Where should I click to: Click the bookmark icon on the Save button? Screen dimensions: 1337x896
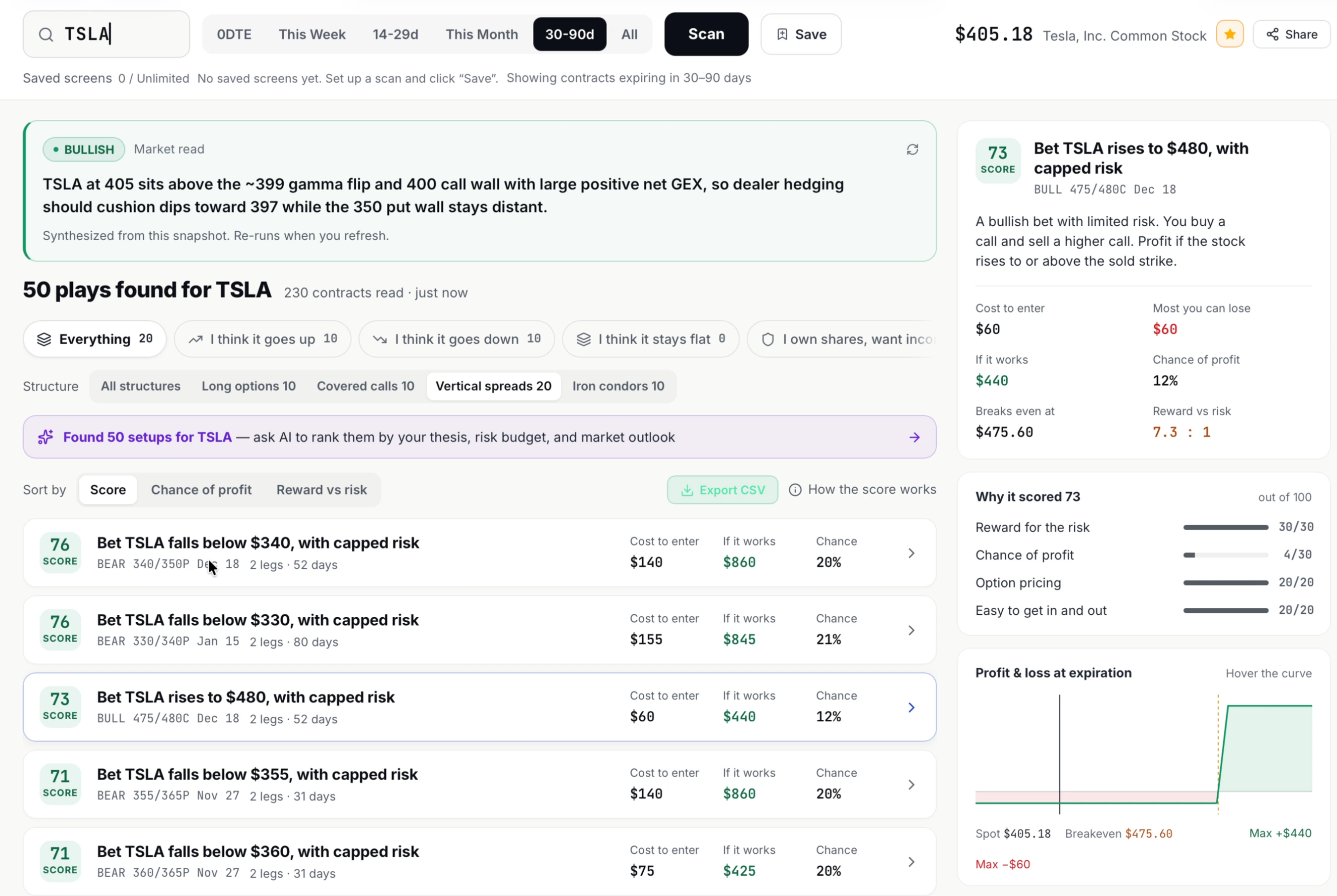tap(782, 34)
